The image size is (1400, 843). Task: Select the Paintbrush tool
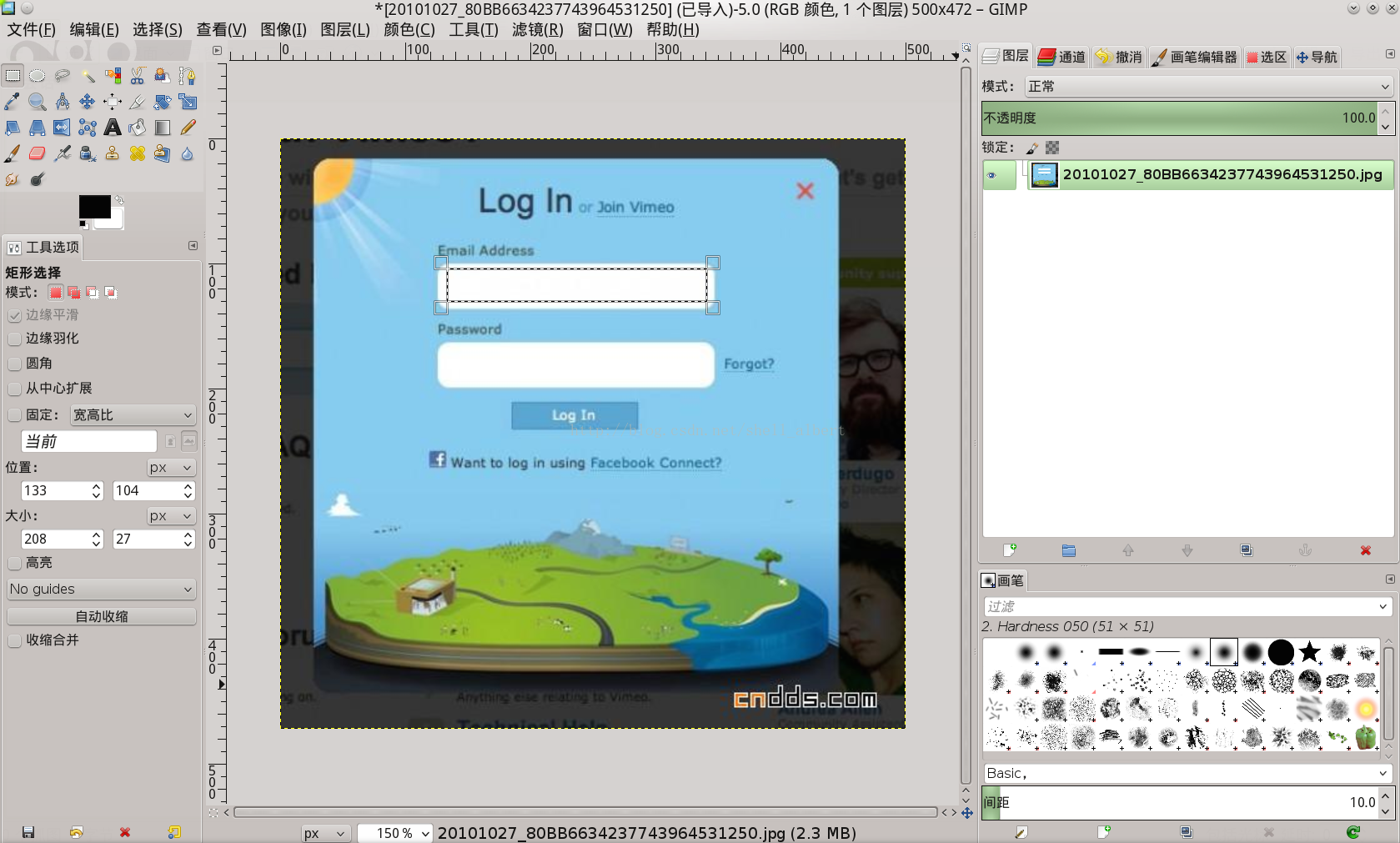point(13,153)
